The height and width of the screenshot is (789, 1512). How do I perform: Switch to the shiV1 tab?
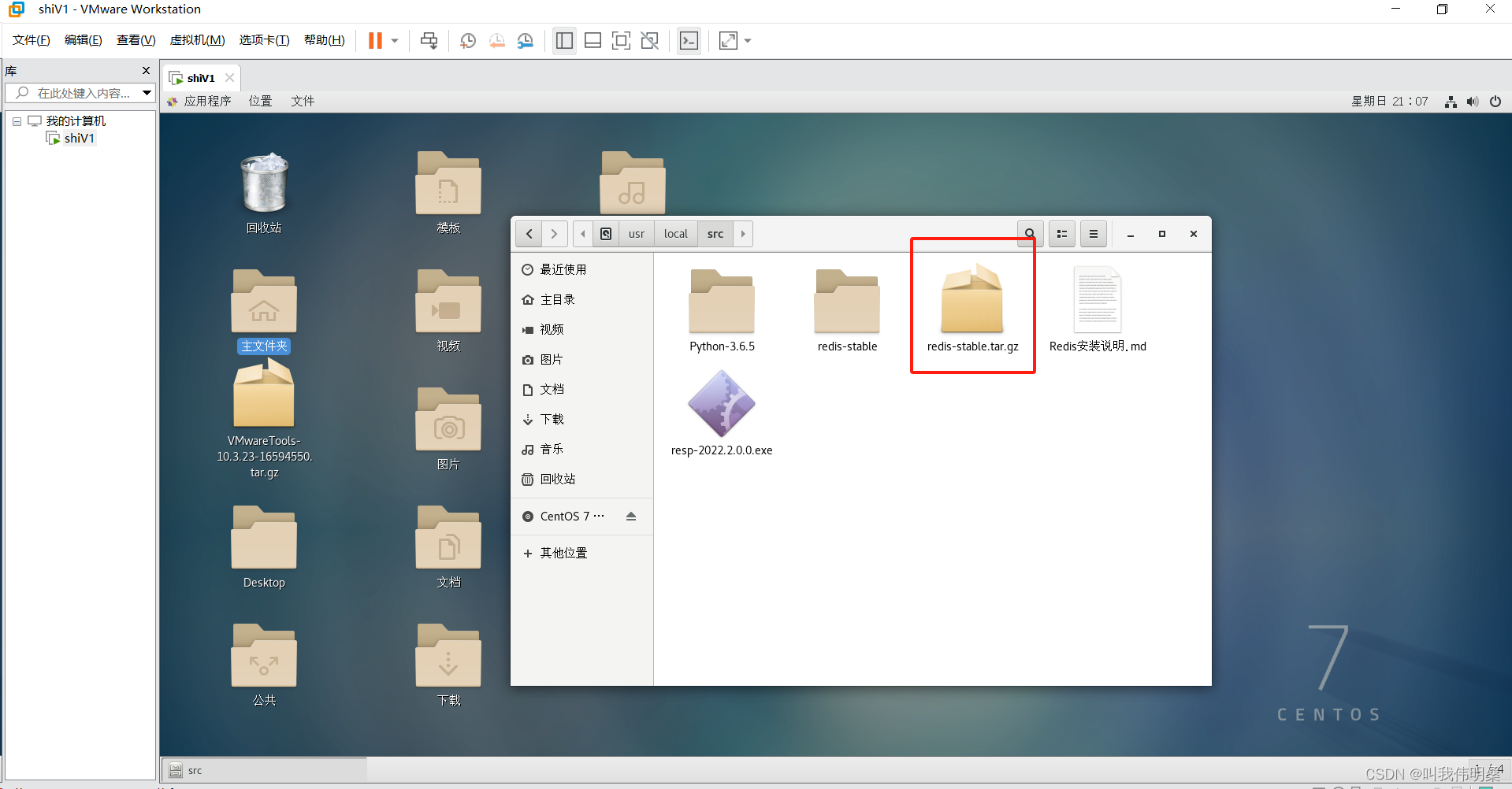coord(201,78)
